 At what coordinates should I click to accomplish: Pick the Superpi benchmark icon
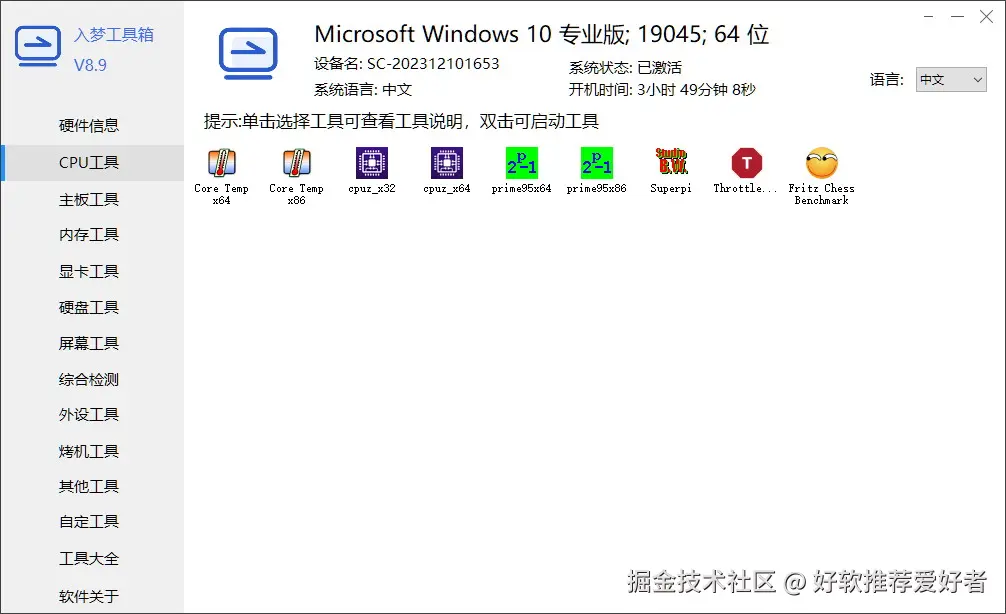point(671,163)
